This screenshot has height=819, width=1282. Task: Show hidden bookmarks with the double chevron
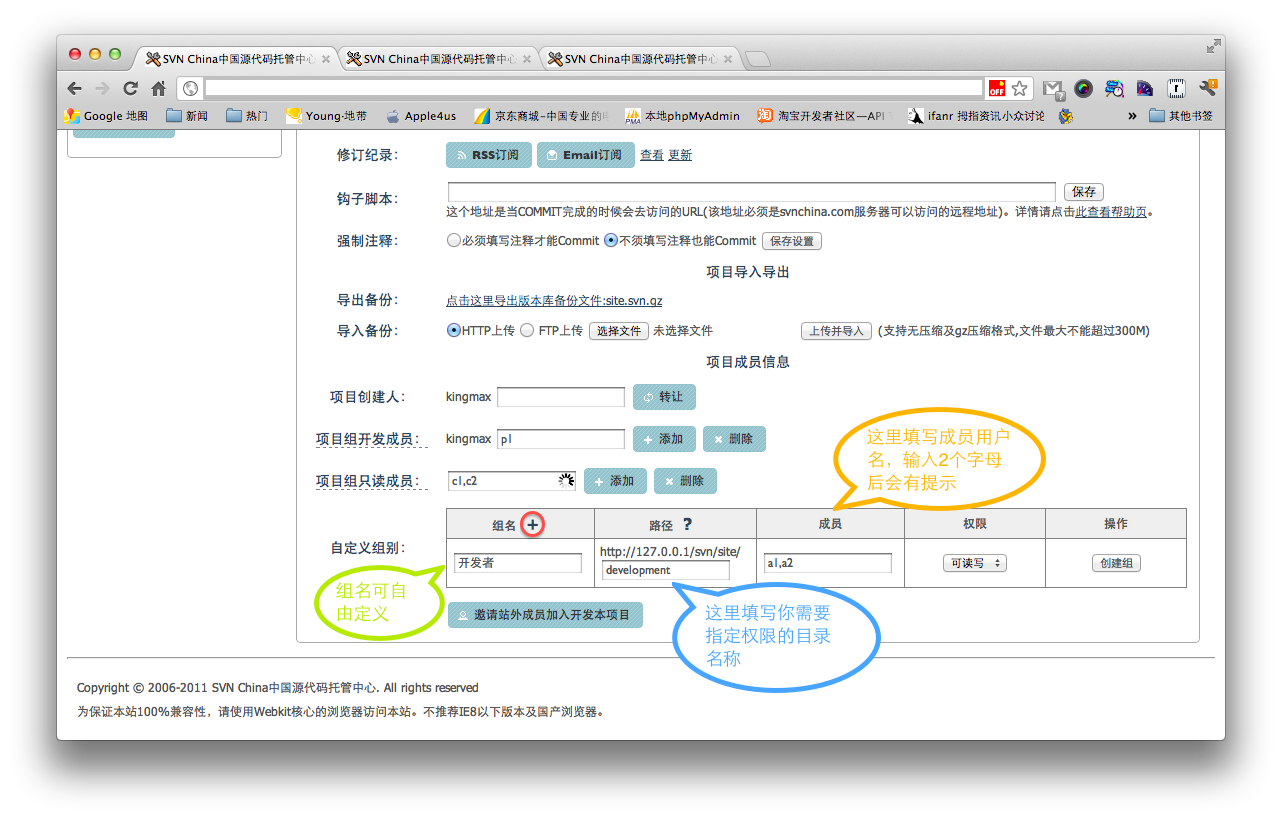click(1132, 116)
